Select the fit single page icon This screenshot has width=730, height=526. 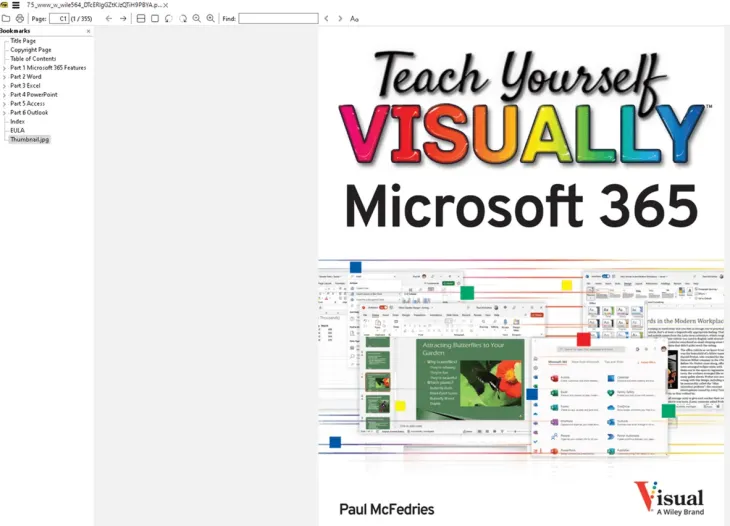coord(154,18)
